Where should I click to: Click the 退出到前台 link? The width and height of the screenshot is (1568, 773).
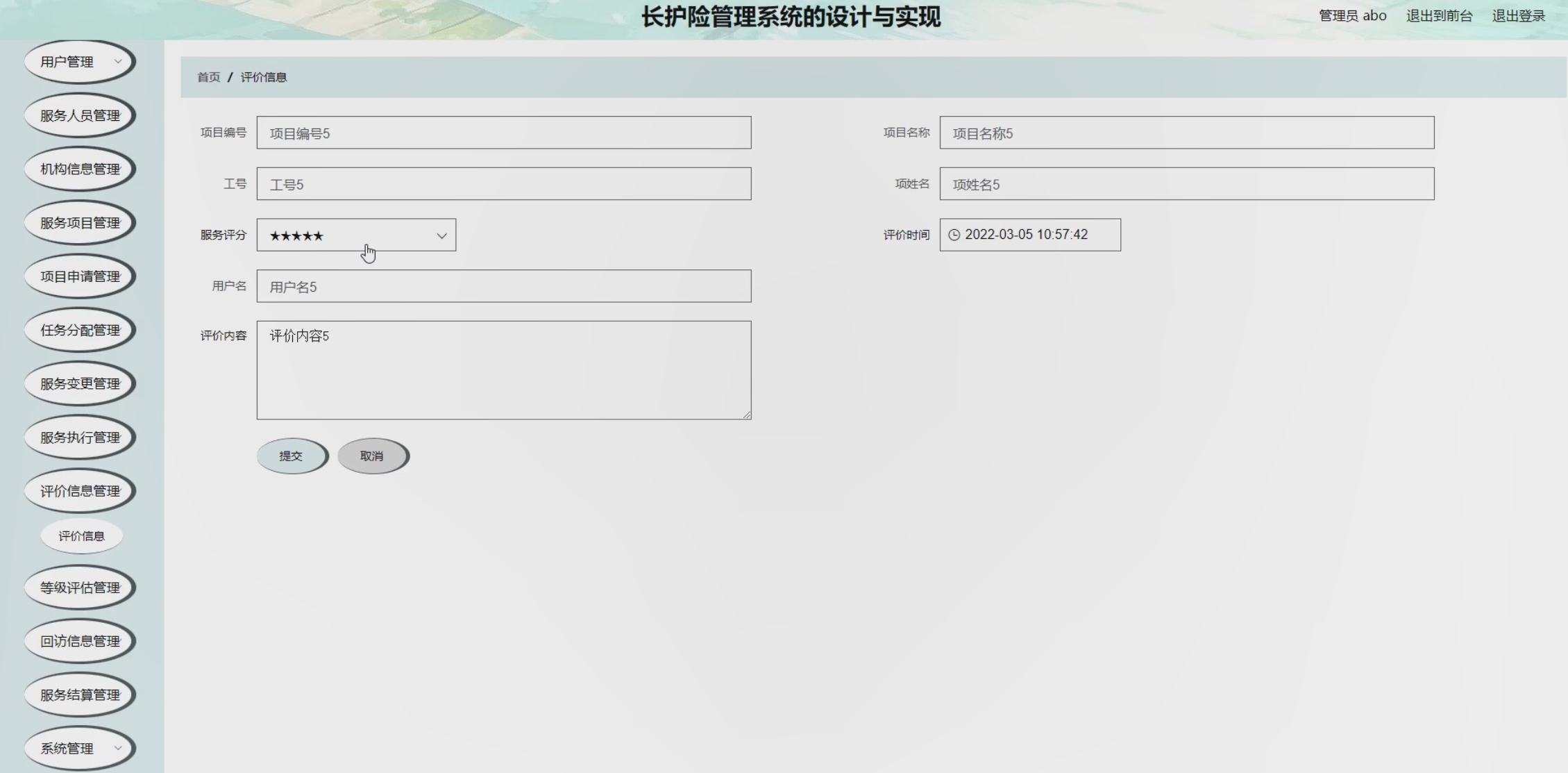click(1439, 16)
